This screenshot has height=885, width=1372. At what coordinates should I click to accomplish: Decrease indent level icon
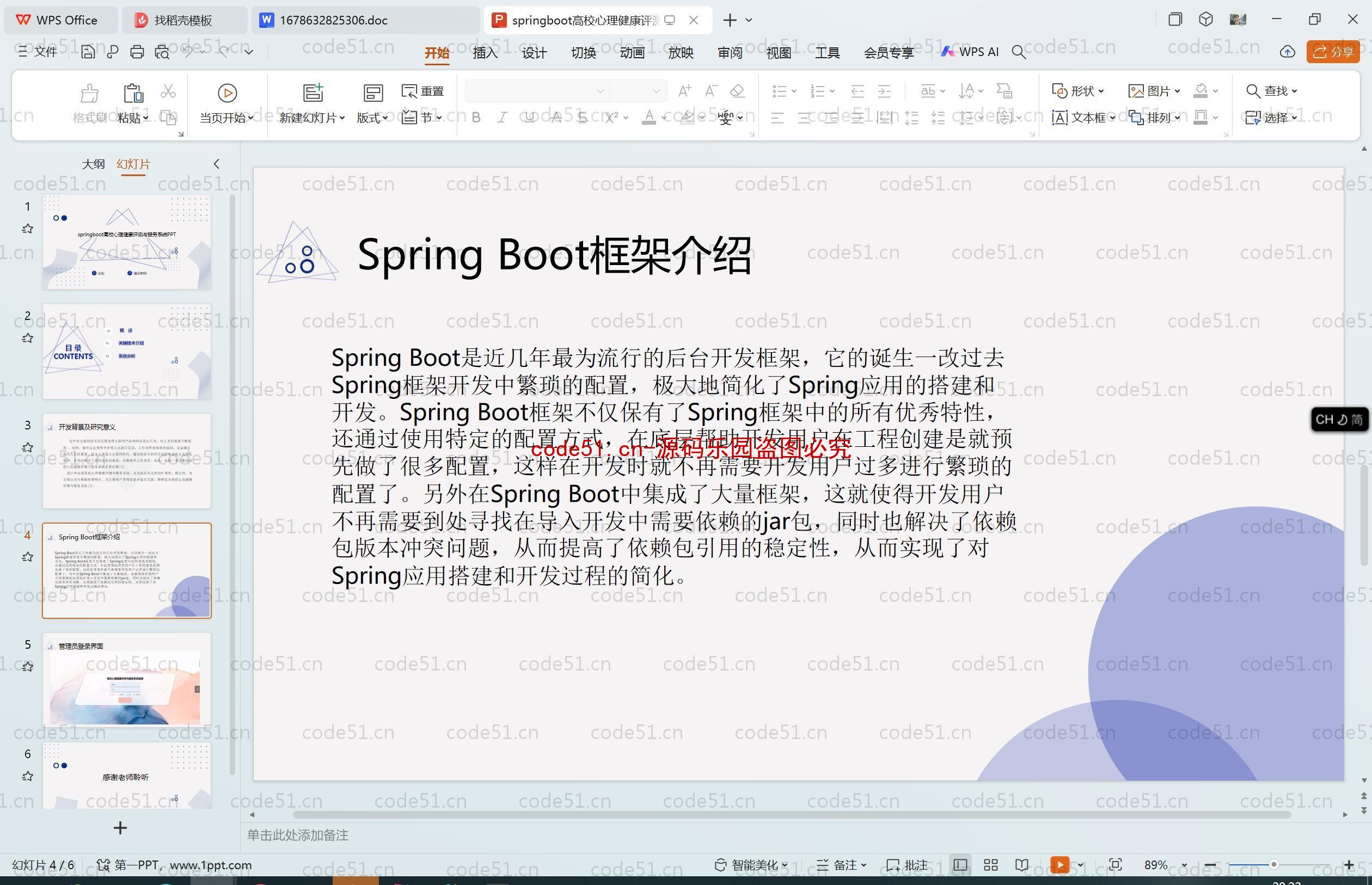pos(857,91)
